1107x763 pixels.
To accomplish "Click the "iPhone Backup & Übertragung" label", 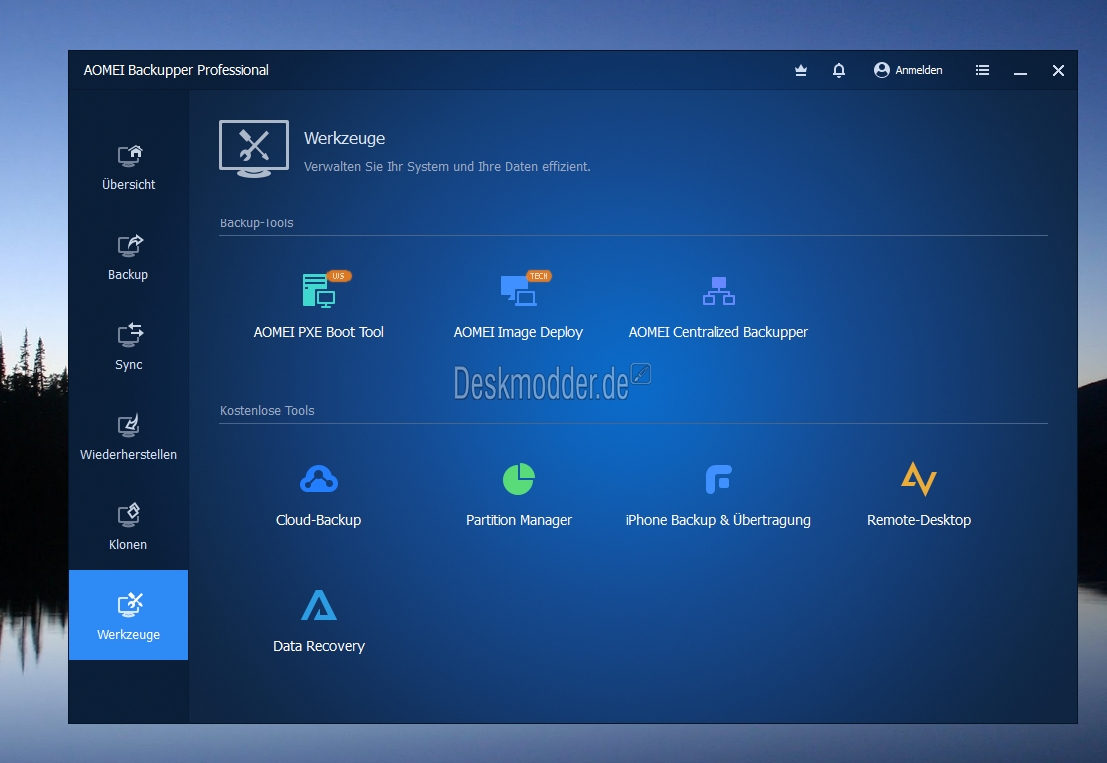I will [x=718, y=520].
